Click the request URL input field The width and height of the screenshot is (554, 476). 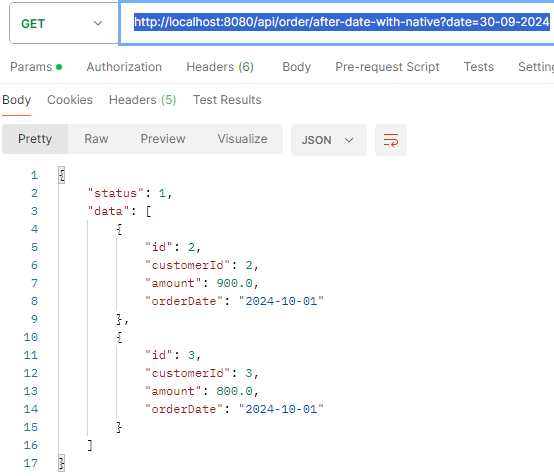(337, 23)
